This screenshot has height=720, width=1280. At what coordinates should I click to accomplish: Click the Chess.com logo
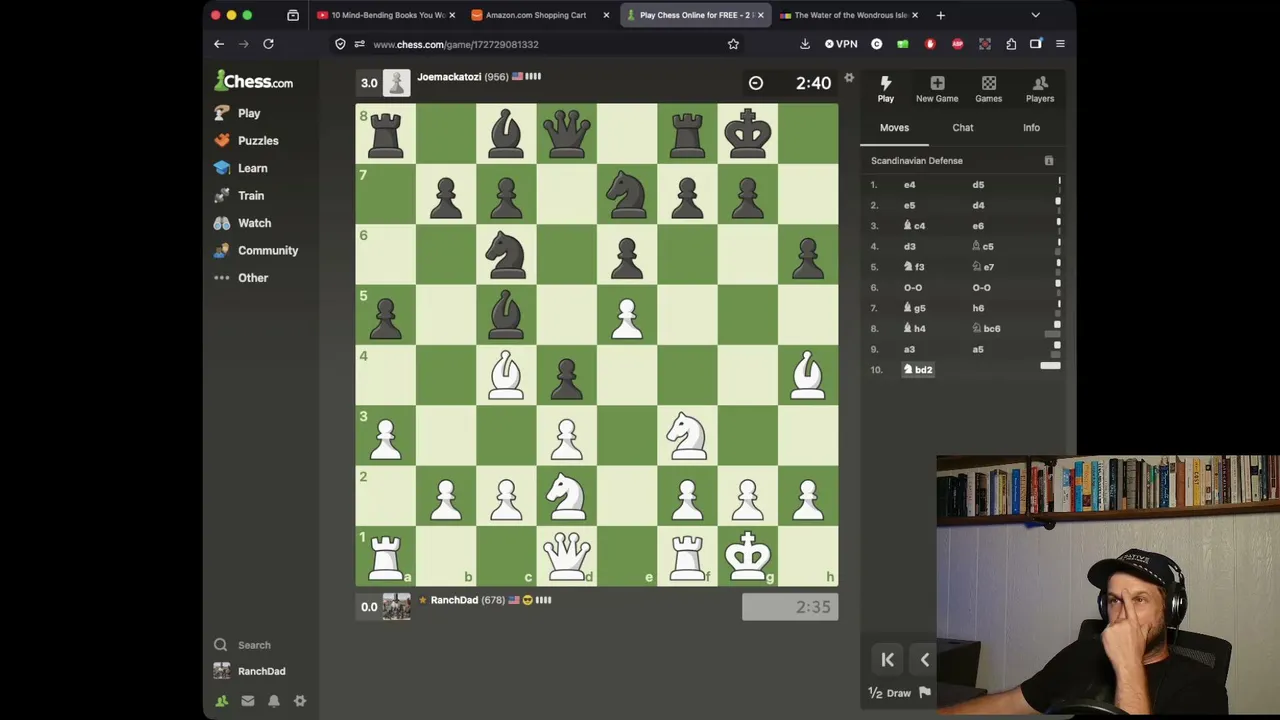[x=254, y=81]
